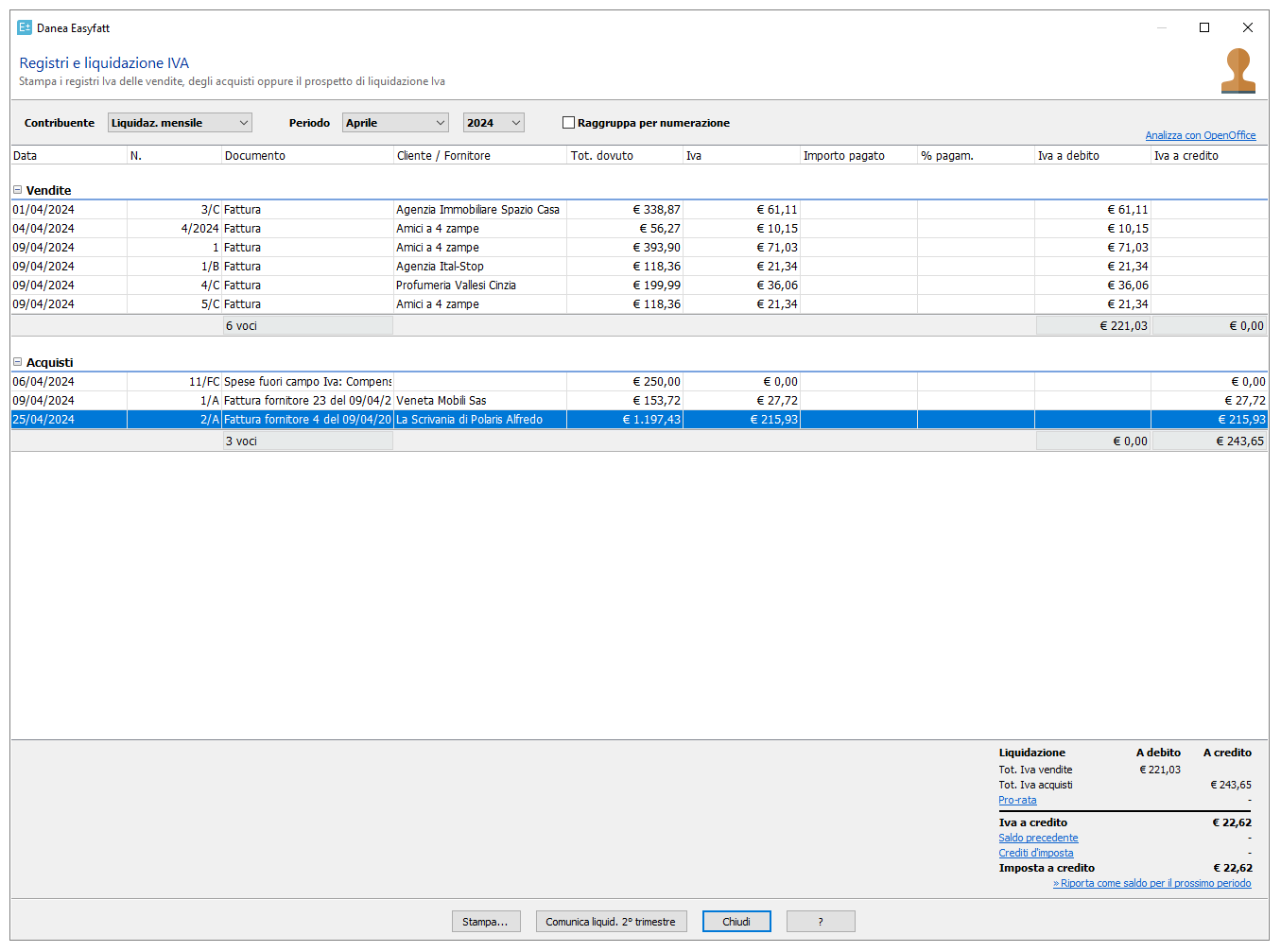This screenshot has width=1281, height=952.
Task: Click the ? help button
Action: click(x=821, y=922)
